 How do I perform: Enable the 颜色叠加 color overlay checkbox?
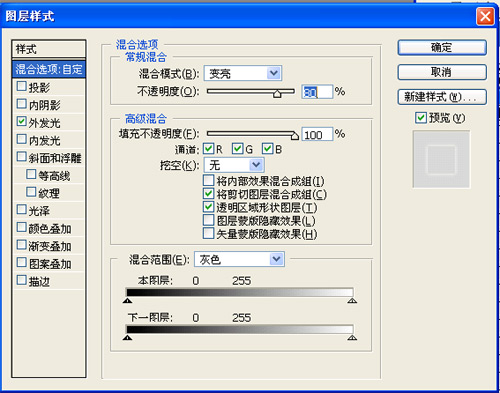click(x=22, y=227)
